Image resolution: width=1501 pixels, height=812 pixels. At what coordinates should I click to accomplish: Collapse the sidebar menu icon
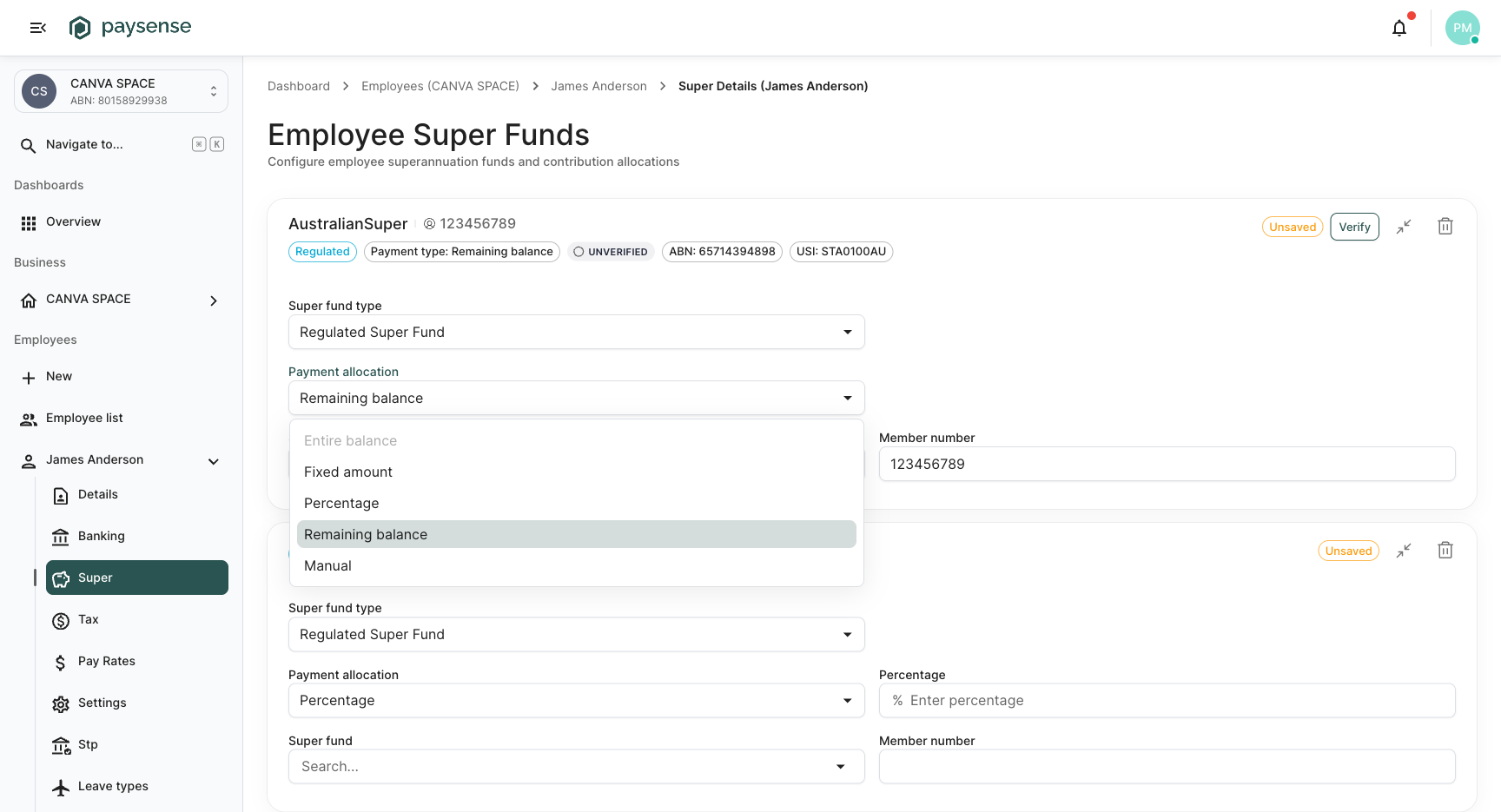(x=37, y=28)
